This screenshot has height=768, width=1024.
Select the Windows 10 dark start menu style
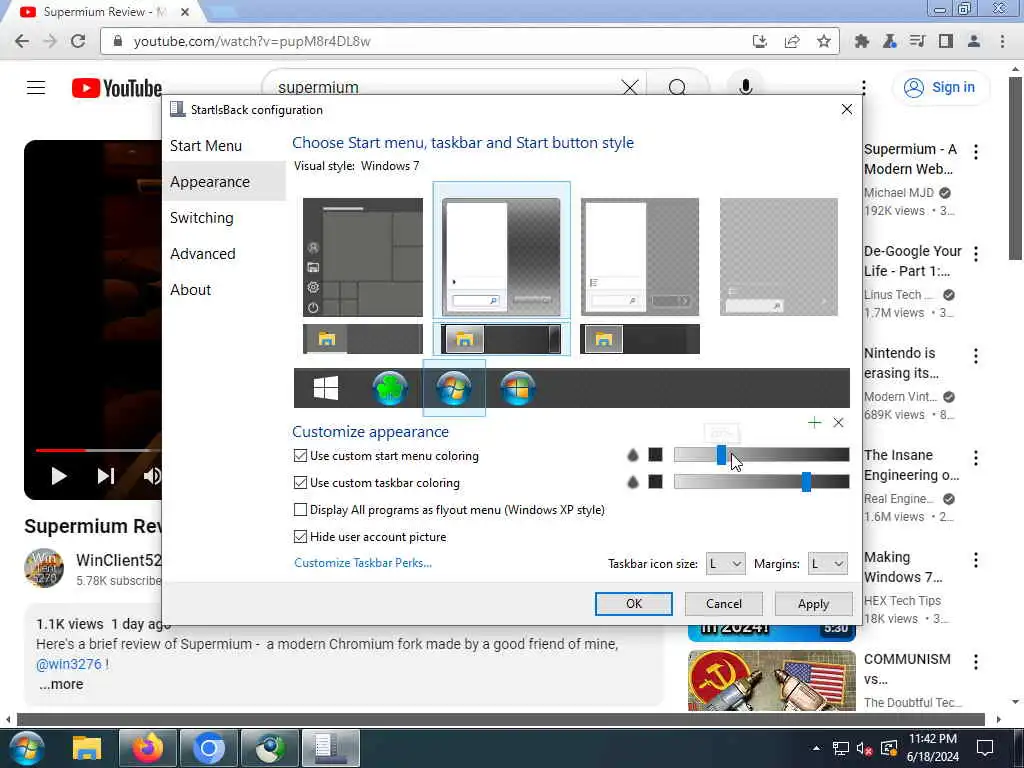pyautogui.click(x=362, y=257)
